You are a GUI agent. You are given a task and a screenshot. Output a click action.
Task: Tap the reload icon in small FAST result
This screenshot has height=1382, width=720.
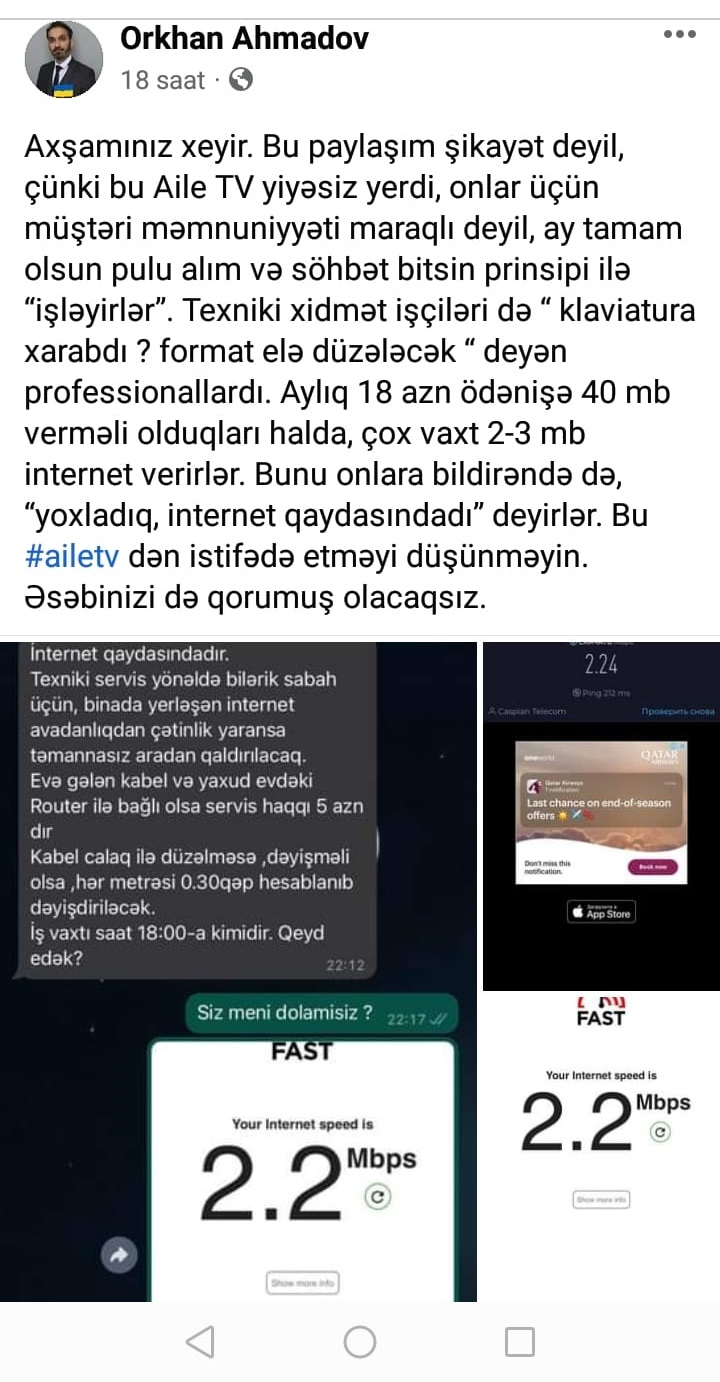point(659,1132)
